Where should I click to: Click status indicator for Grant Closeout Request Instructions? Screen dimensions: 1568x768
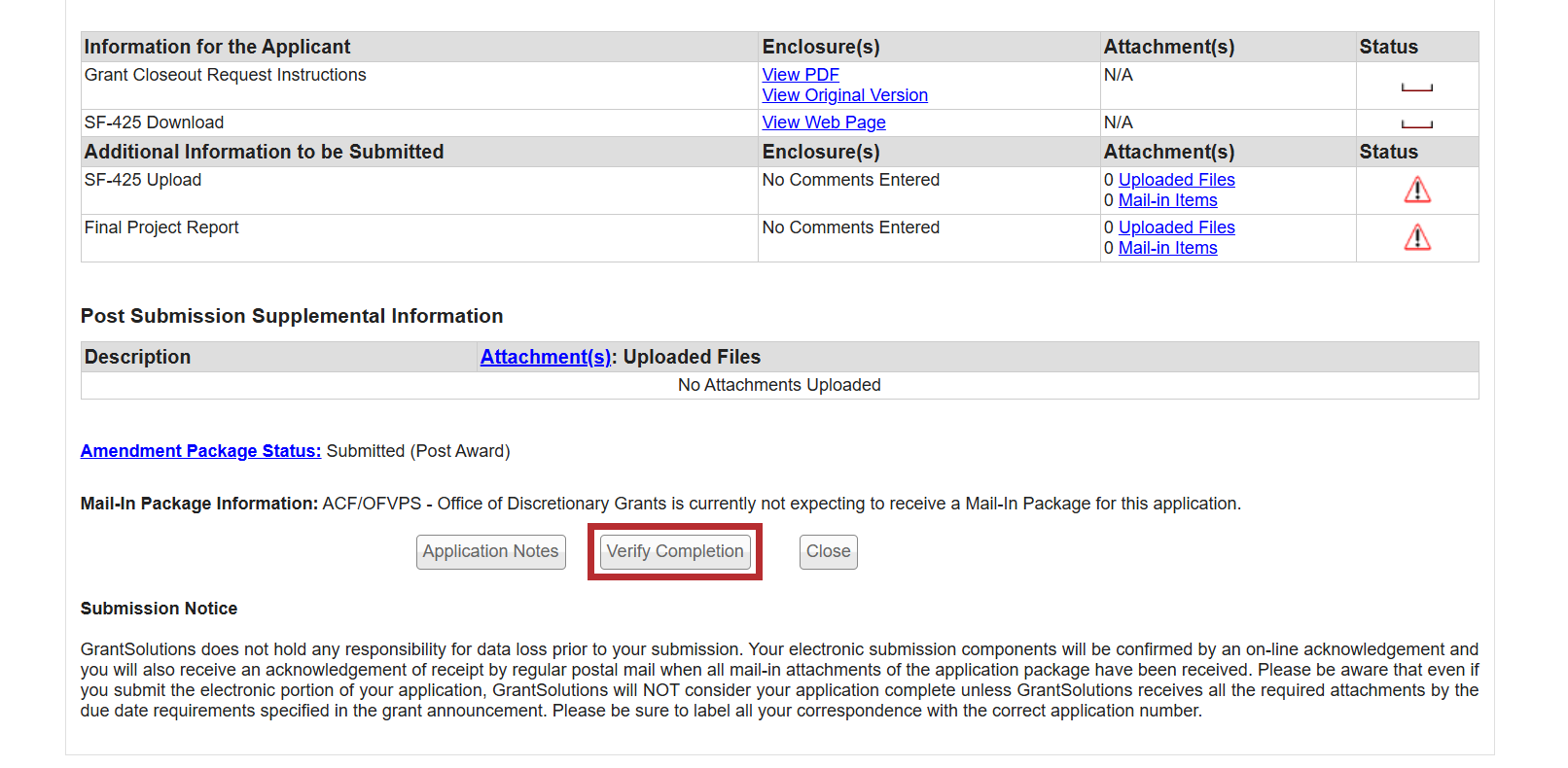click(1416, 87)
